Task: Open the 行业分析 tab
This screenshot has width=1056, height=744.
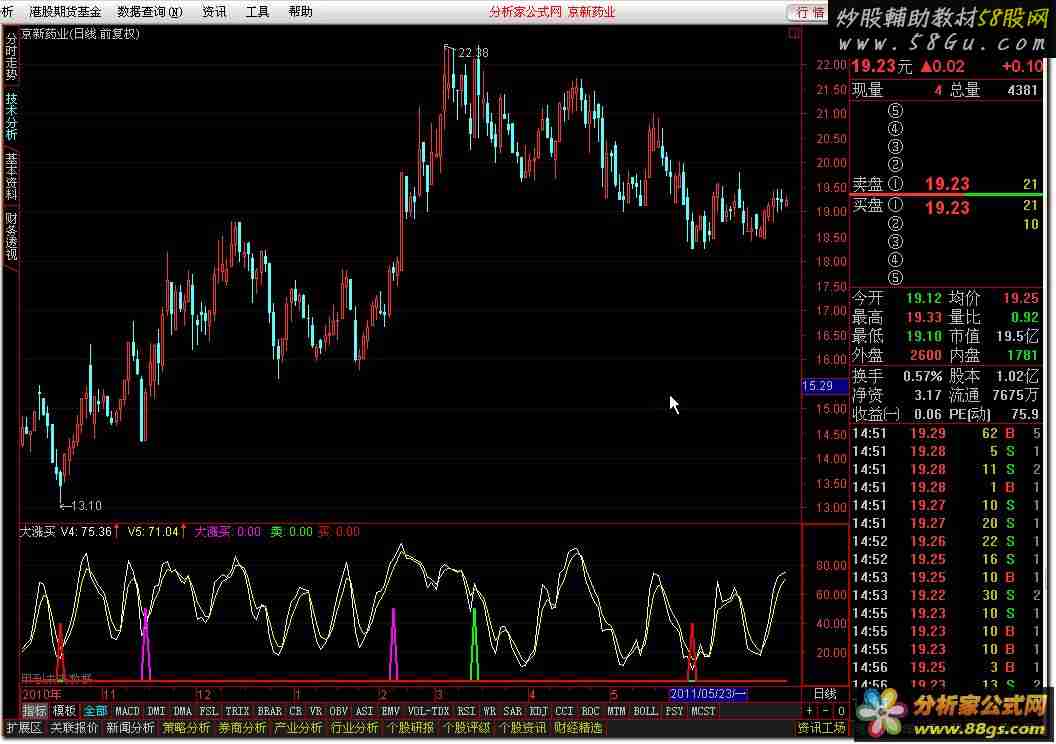Action: (x=354, y=728)
